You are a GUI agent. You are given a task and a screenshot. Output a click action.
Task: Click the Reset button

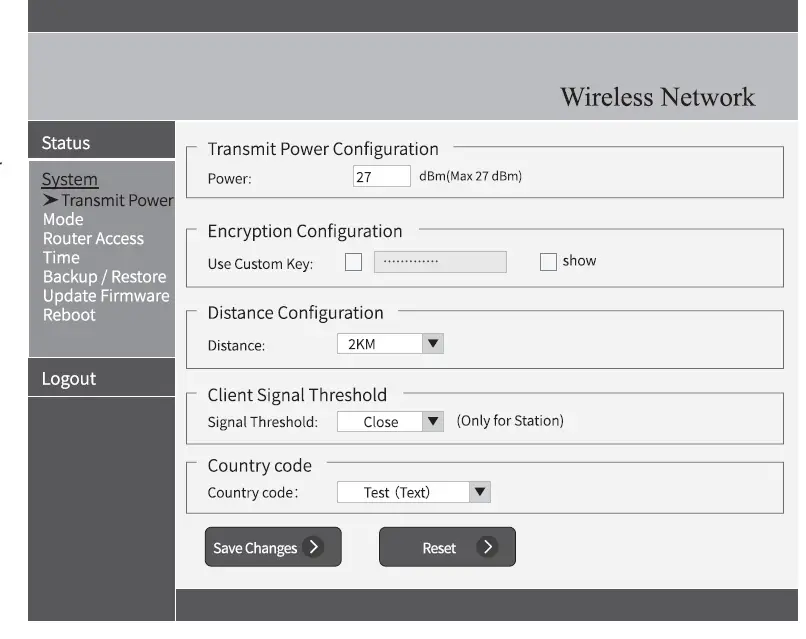447,547
